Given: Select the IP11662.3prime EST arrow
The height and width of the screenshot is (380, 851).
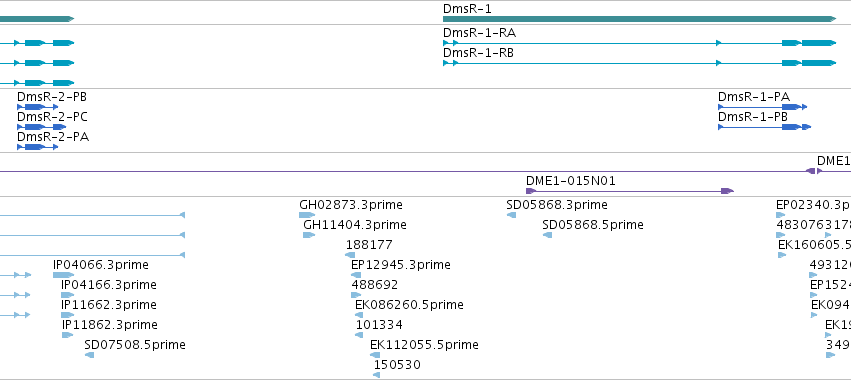Looking at the screenshot, I should (x=67, y=315).
